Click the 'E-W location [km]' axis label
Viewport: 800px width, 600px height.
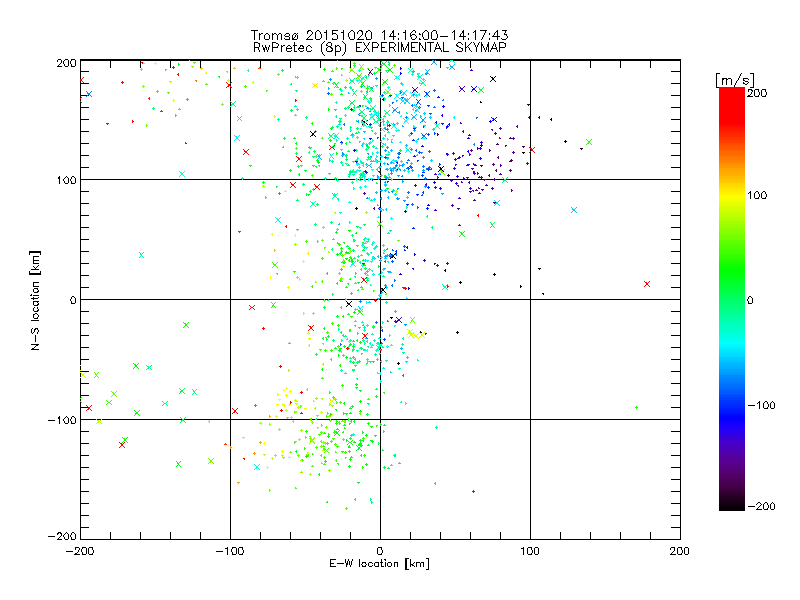click(x=379, y=564)
